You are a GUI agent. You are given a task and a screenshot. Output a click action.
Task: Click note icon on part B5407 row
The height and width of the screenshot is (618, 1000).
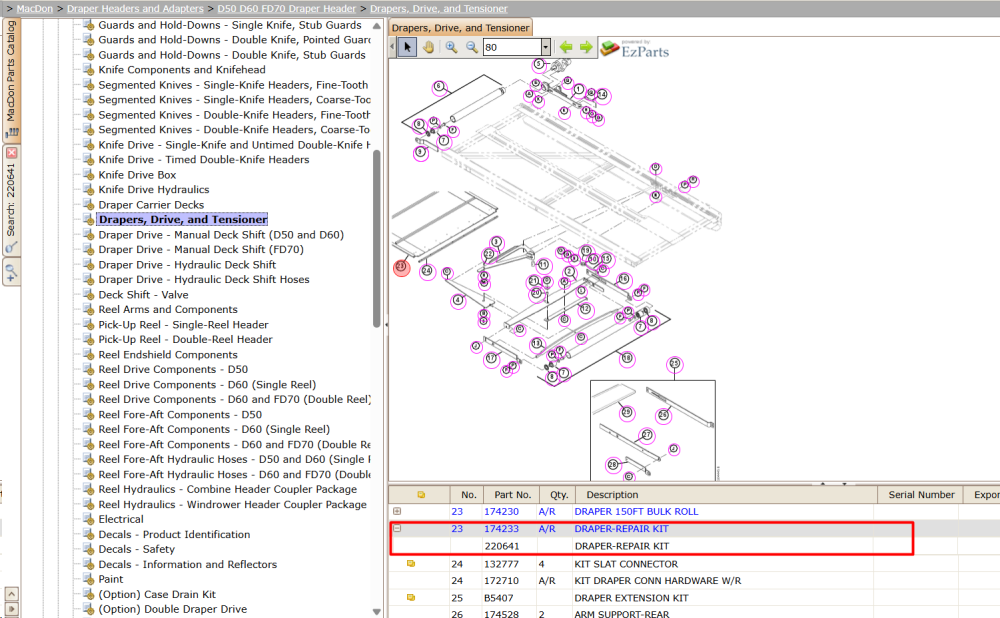[411, 598]
